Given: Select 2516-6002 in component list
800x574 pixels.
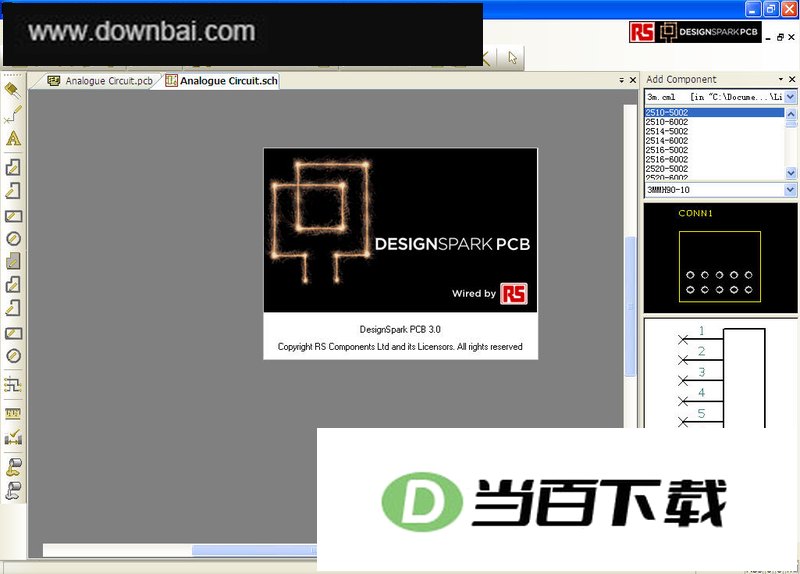Looking at the screenshot, I should [x=714, y=159].
